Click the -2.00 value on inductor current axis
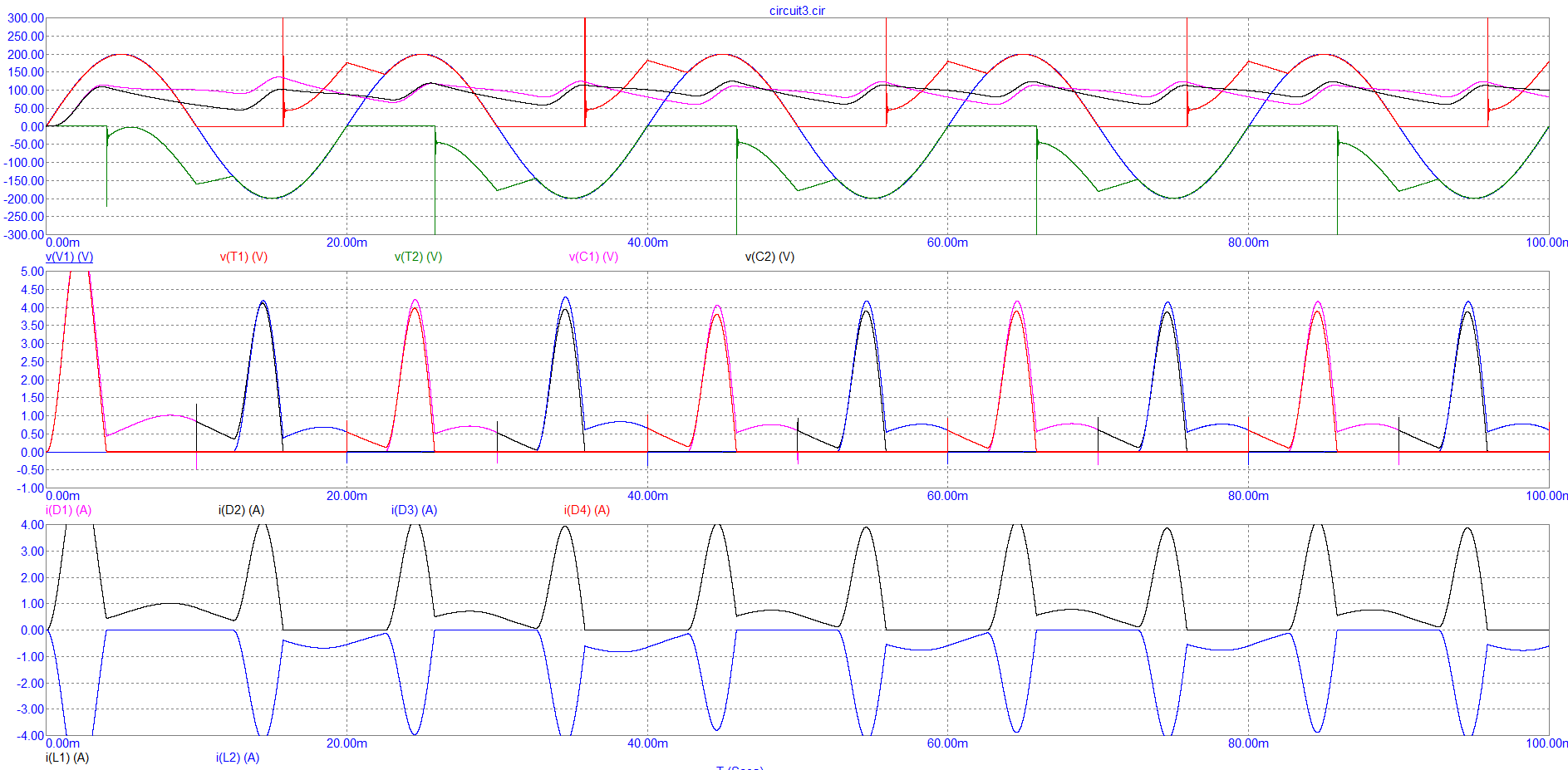 click(31, 684)
